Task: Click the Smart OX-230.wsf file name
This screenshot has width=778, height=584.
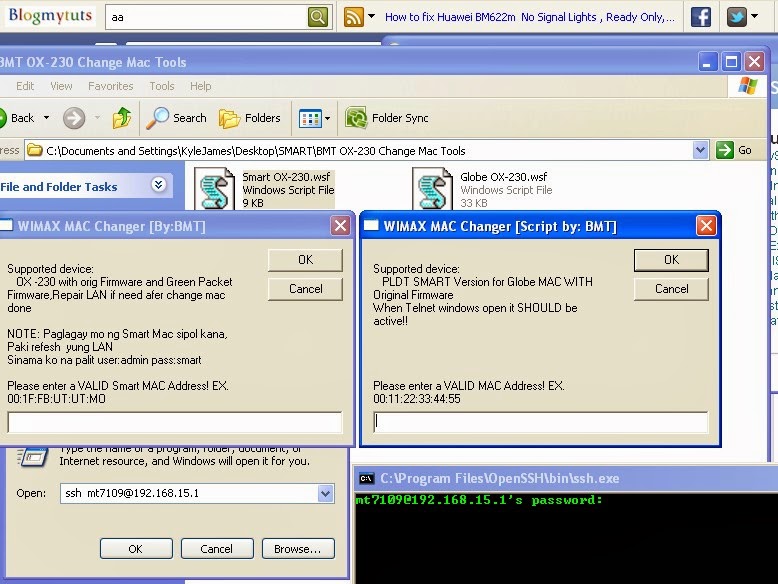Action: tap(286, 177)
